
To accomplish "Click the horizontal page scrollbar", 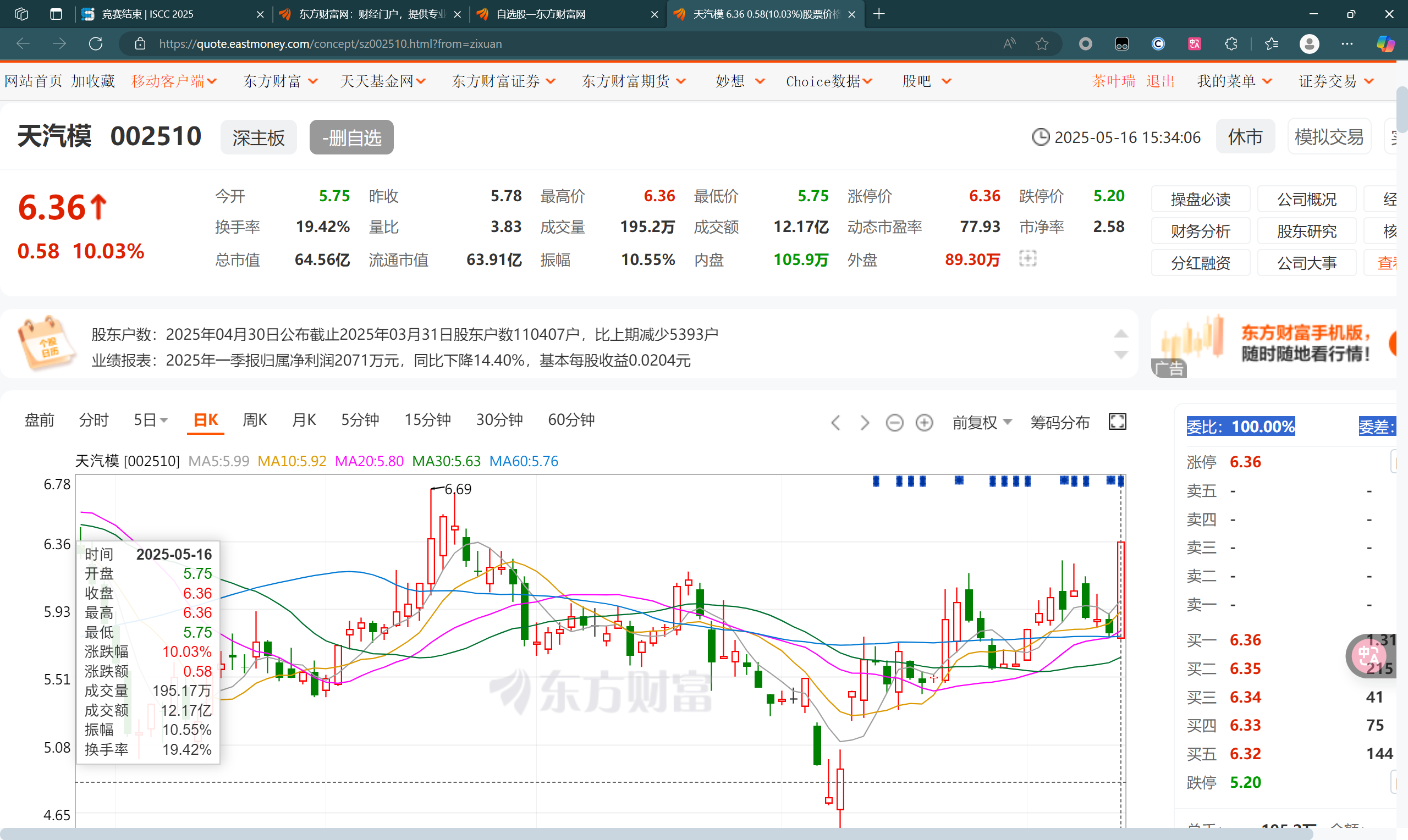I will coord(656,834).
